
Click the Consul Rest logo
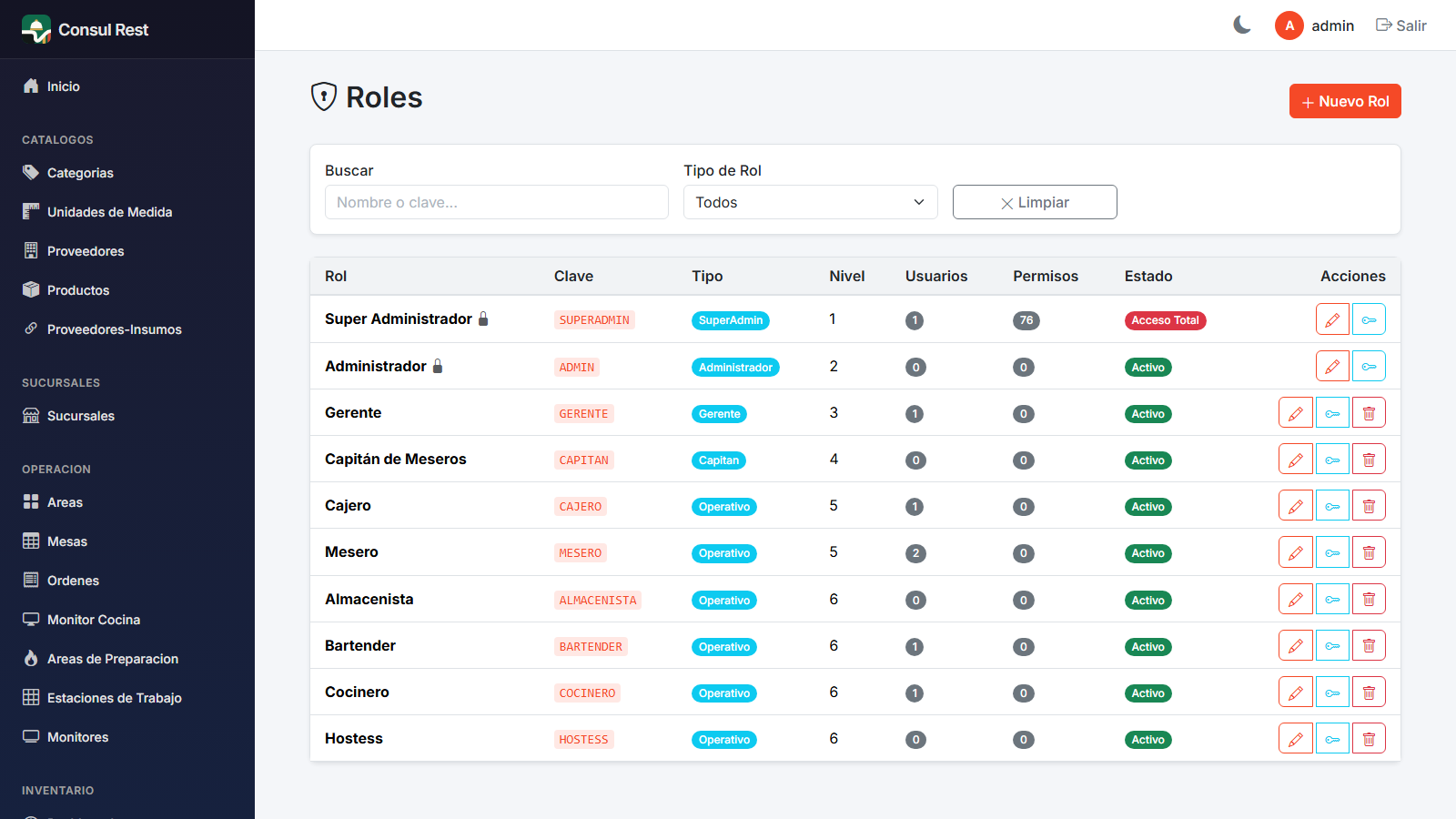pyautogui.click(x=86, y=29)
